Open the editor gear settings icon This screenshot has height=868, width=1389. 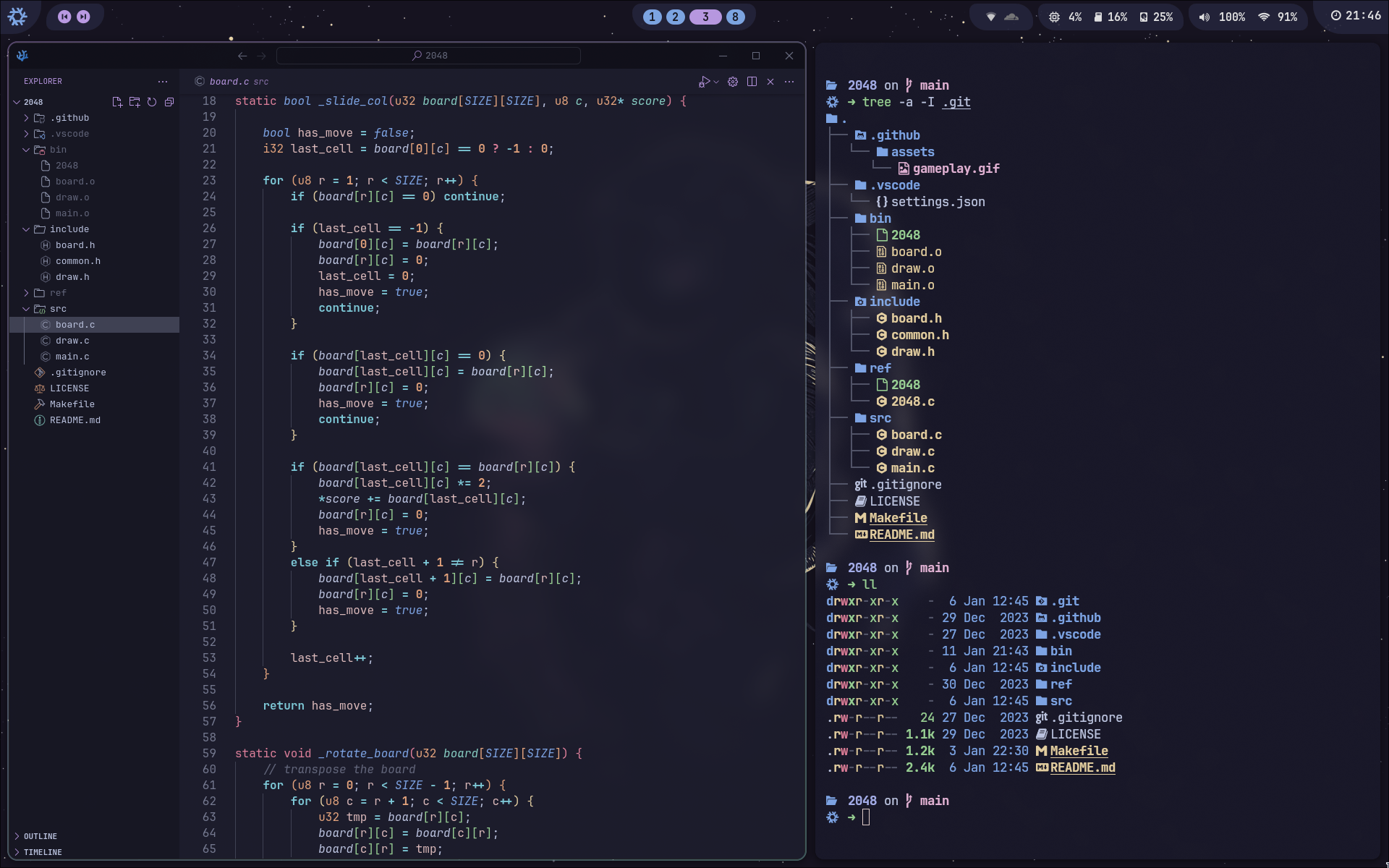click(733, 82)
